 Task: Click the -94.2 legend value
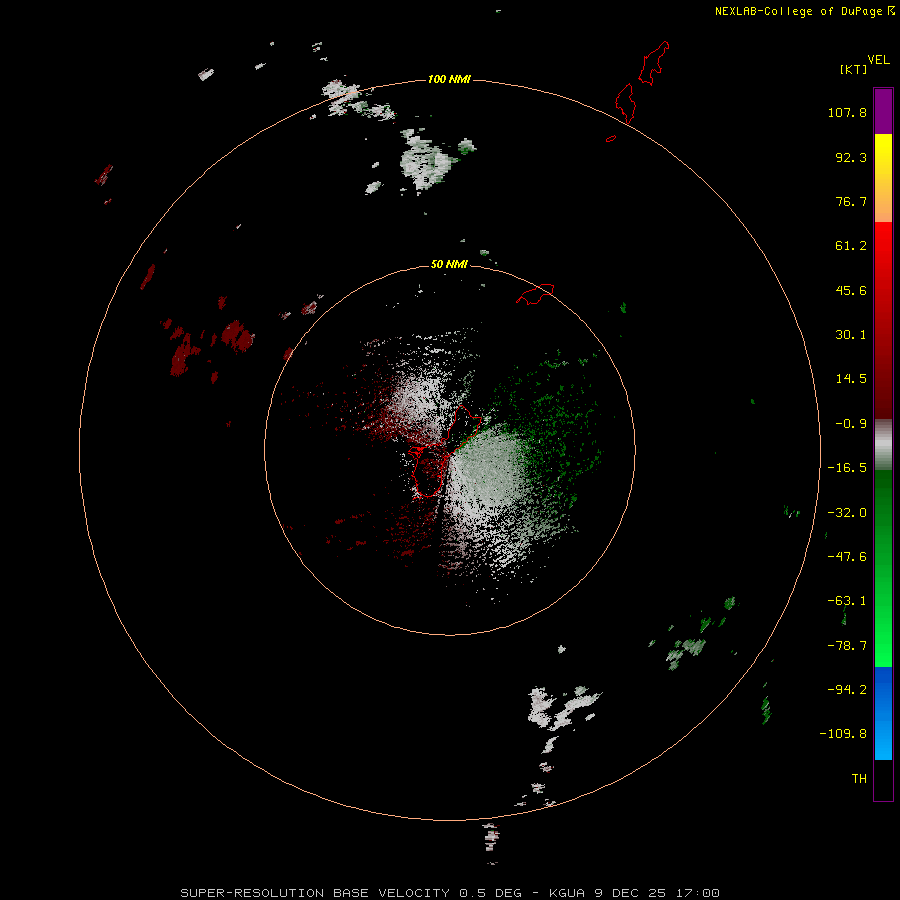(847, 690)
